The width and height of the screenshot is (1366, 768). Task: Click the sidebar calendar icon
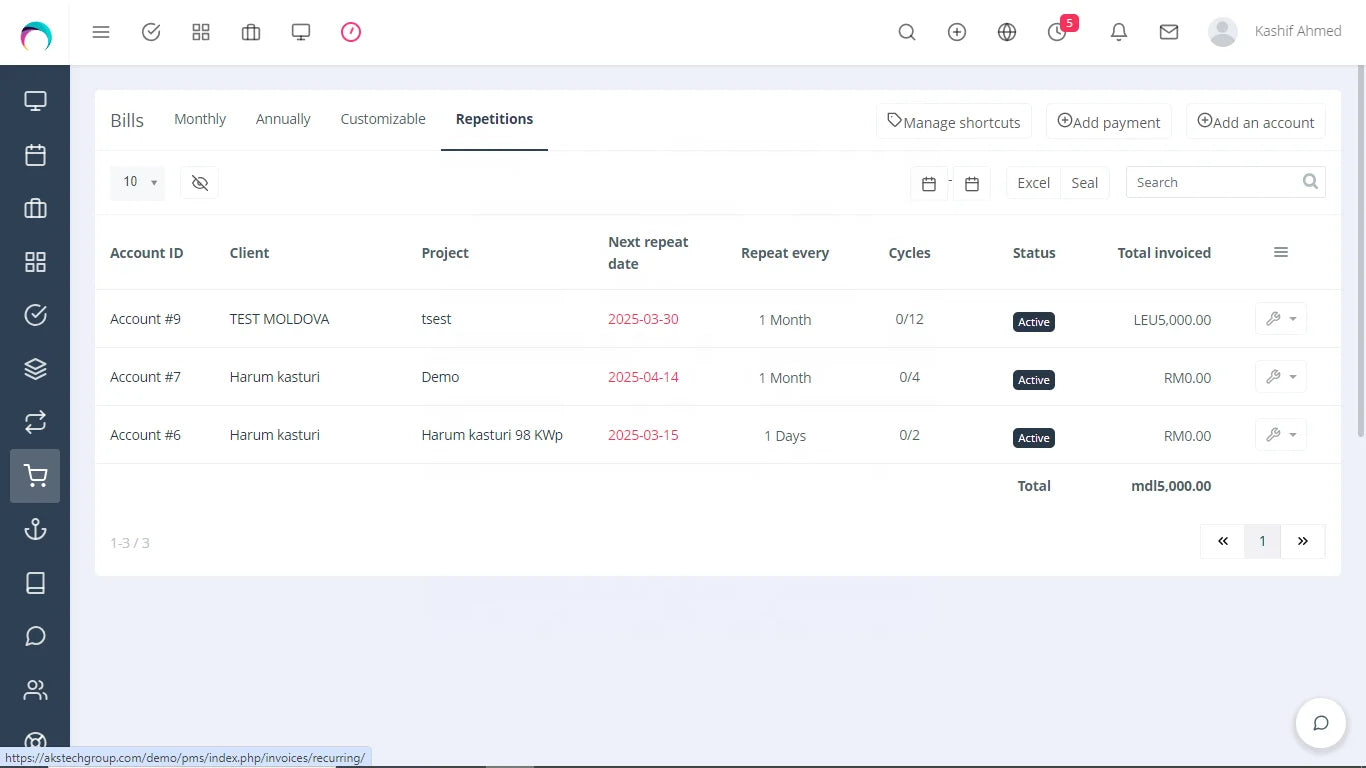tap(35, 155)
